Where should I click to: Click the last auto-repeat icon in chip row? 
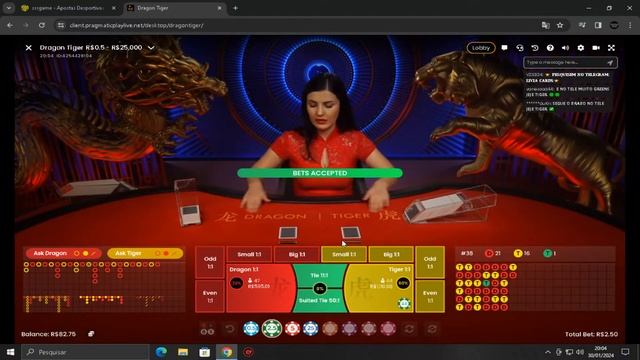[x=432, y=329]
